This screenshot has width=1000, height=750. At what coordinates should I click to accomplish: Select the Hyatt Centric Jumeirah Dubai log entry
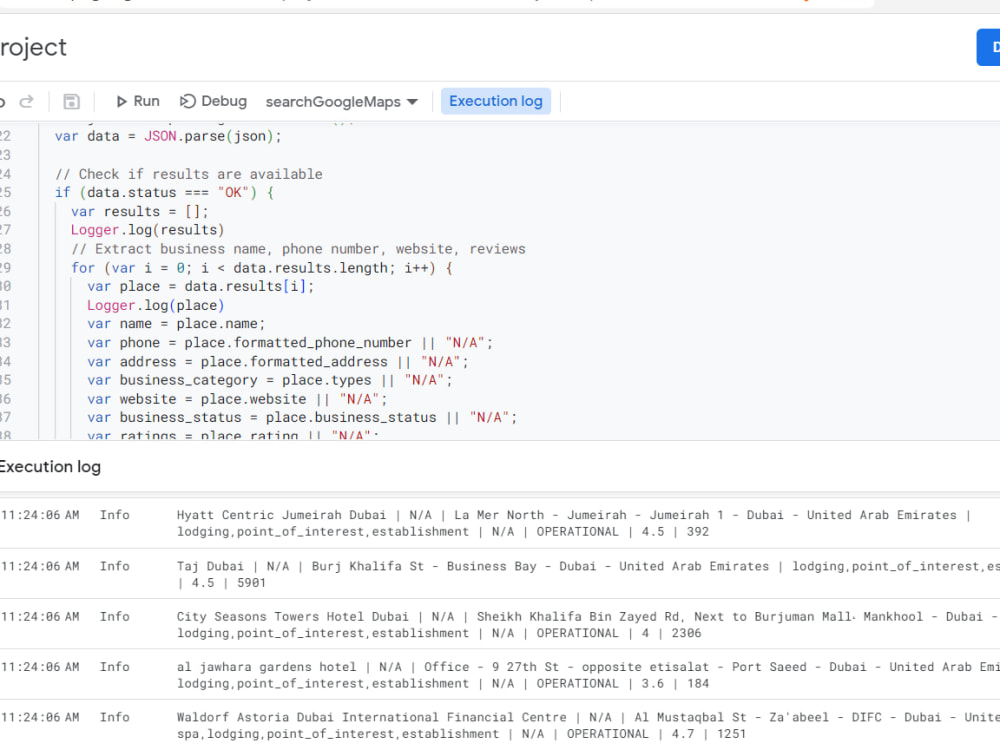point(500,524)
